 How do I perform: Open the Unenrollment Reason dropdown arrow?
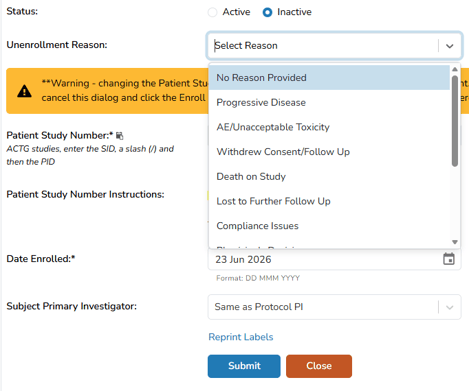point(450,46)
